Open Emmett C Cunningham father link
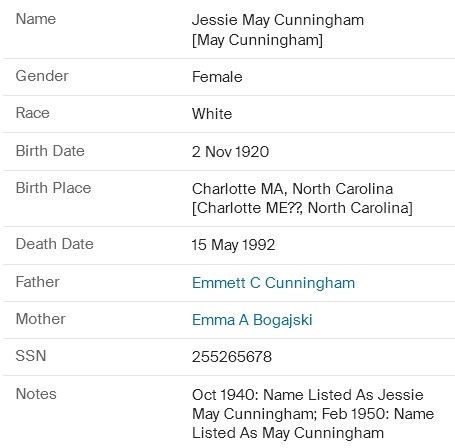Screen dimensions: 455x448 273,283
